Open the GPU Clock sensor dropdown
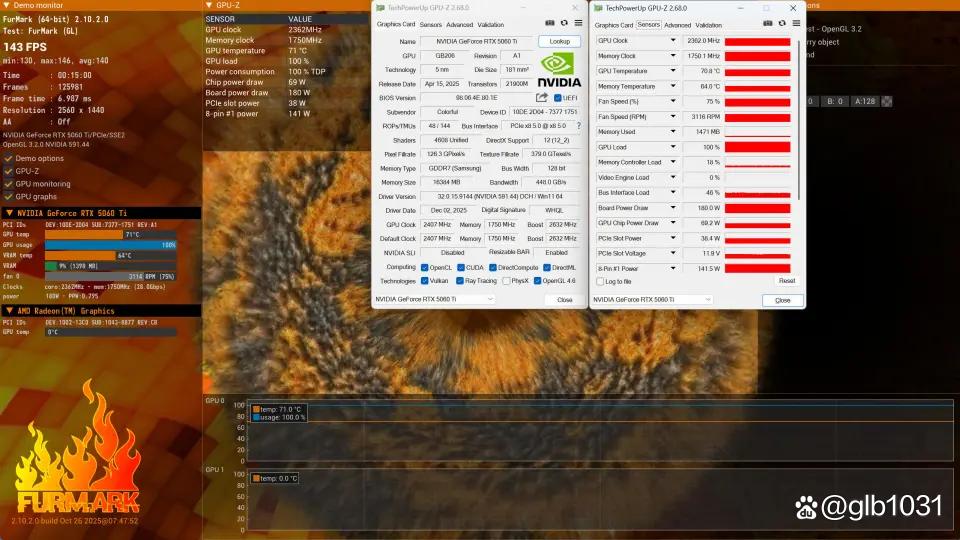 [673, 40]
